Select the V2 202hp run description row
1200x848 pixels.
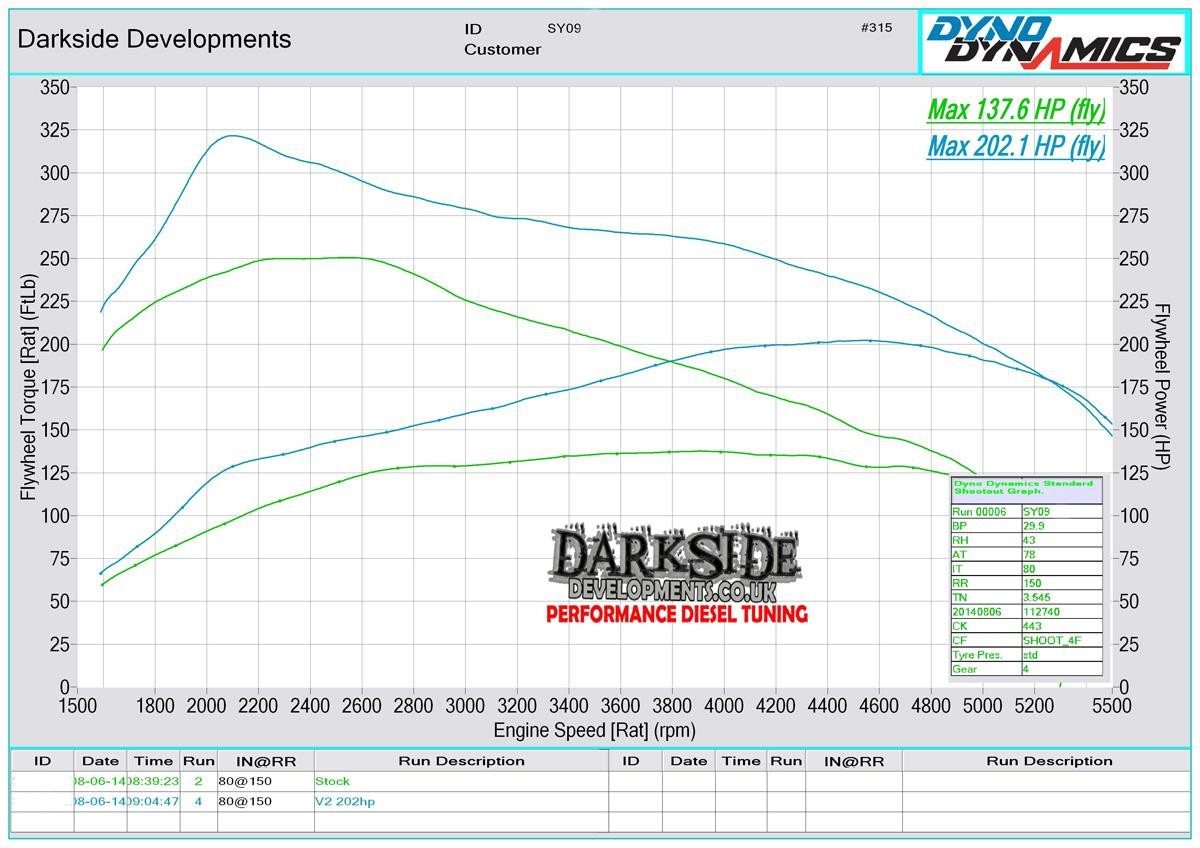click(x=460, y=801)
